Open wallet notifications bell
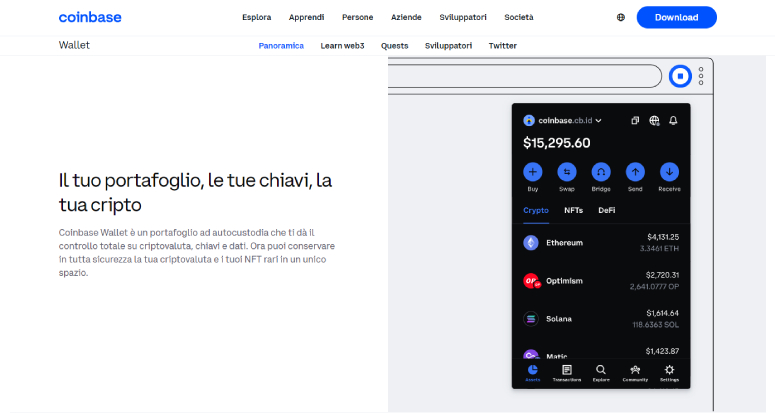 (673, 121)
